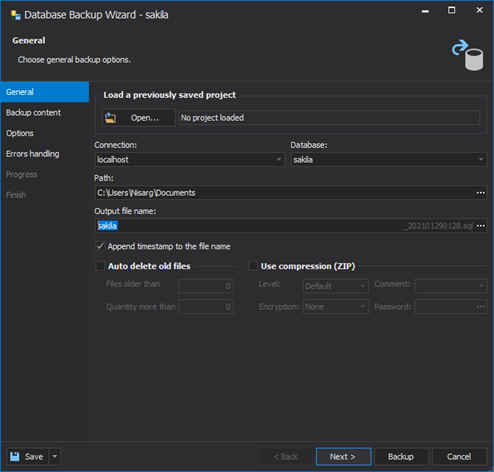Click the backup database graphic in header
The width and height of the screenshot is (494, 472).
tap(468, 55)
